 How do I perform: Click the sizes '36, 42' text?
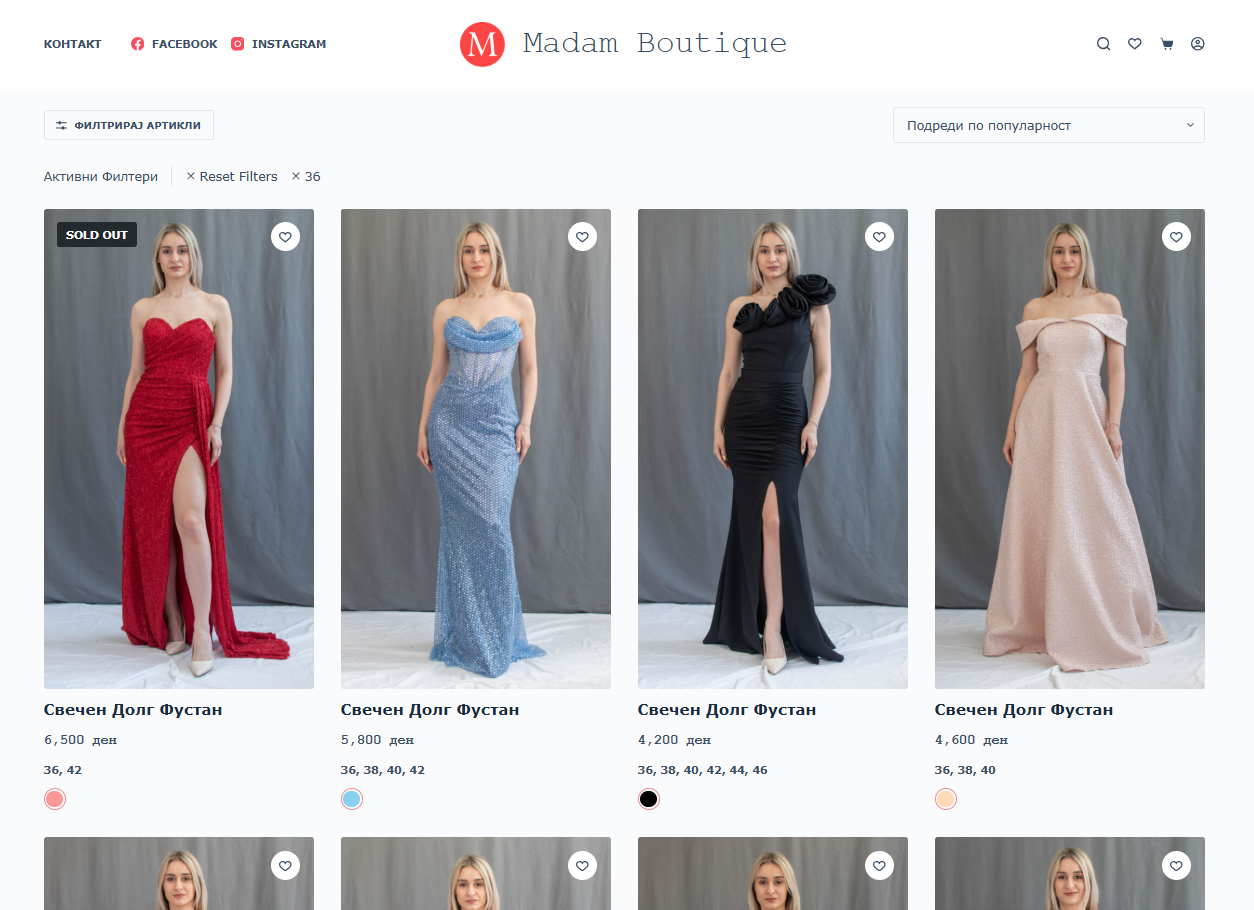tap(63, 770)
